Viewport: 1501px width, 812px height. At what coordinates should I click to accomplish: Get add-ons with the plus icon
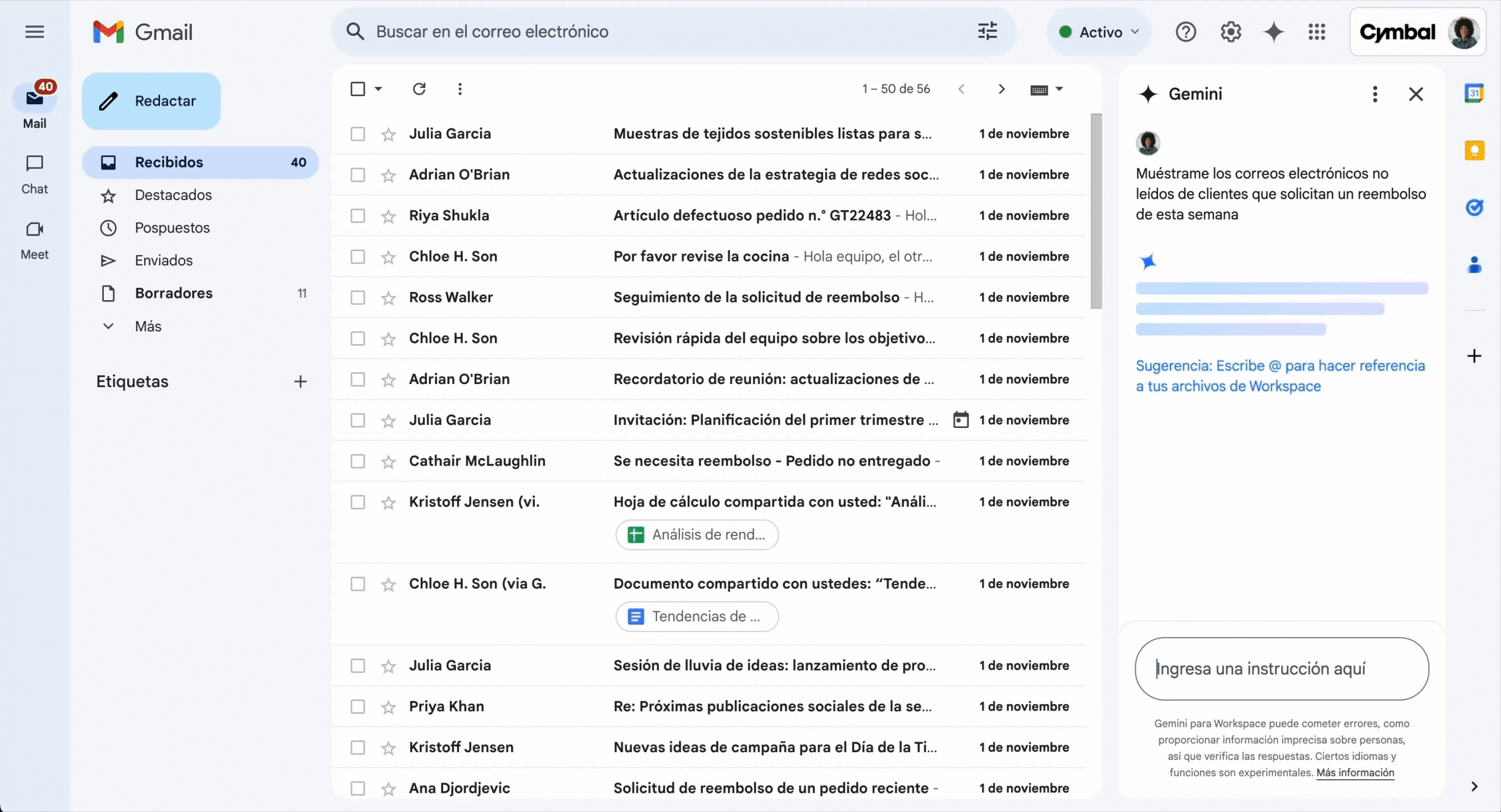coord(1474,356)
